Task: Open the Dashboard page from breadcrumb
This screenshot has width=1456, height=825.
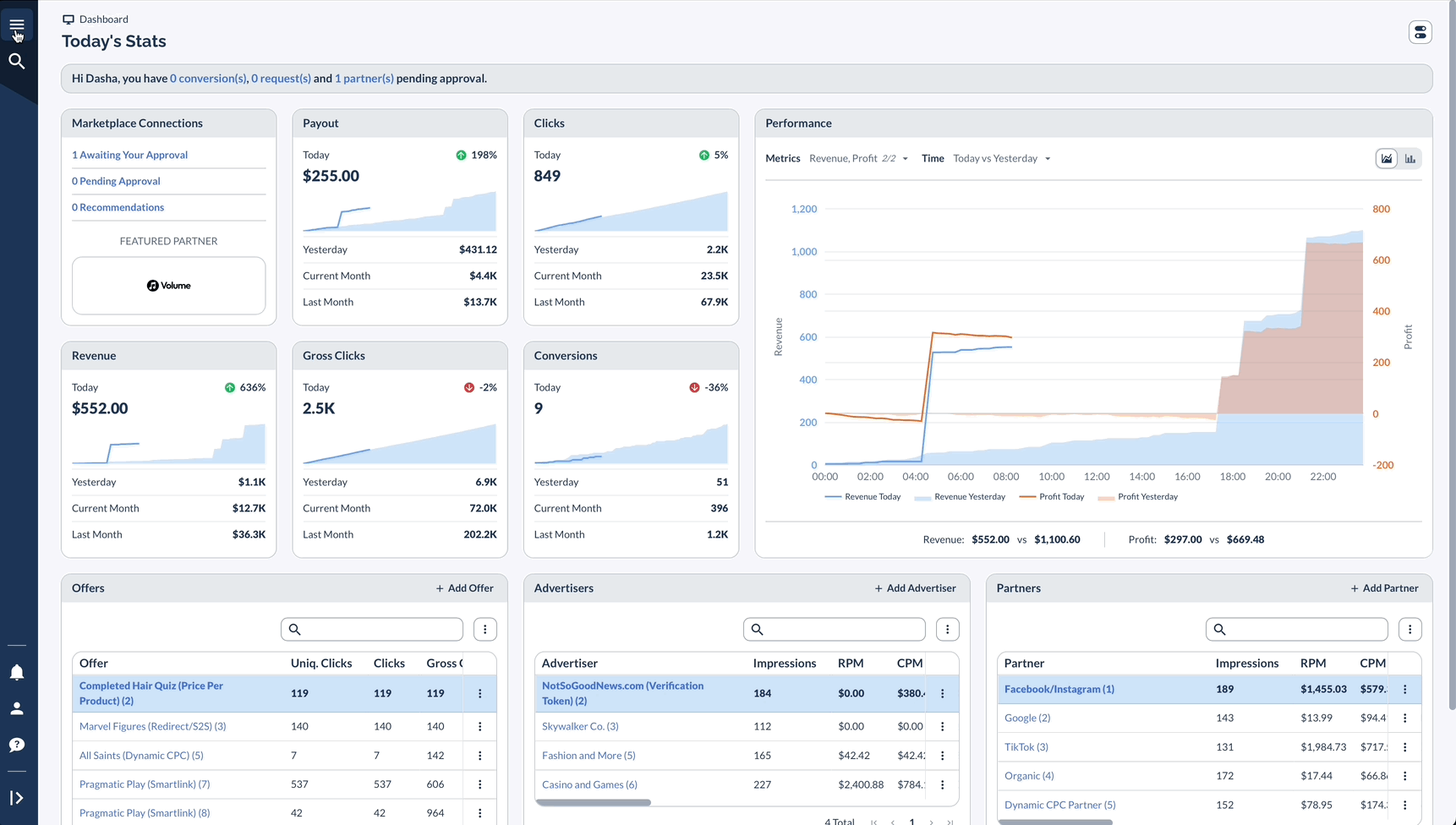Action: click(x=102, y=19)
